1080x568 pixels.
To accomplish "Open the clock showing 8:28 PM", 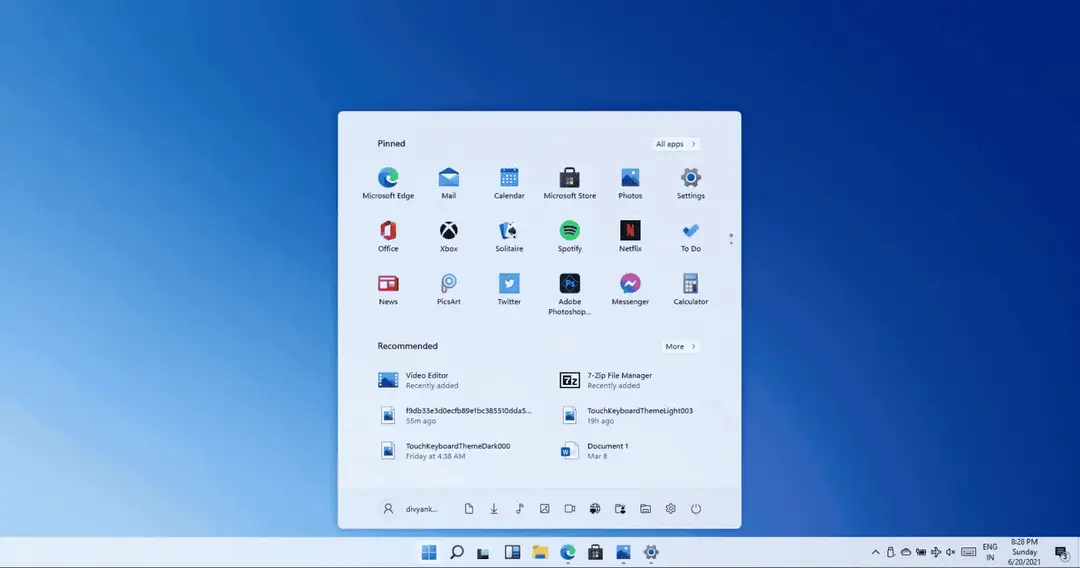I will pos(1024,552).
